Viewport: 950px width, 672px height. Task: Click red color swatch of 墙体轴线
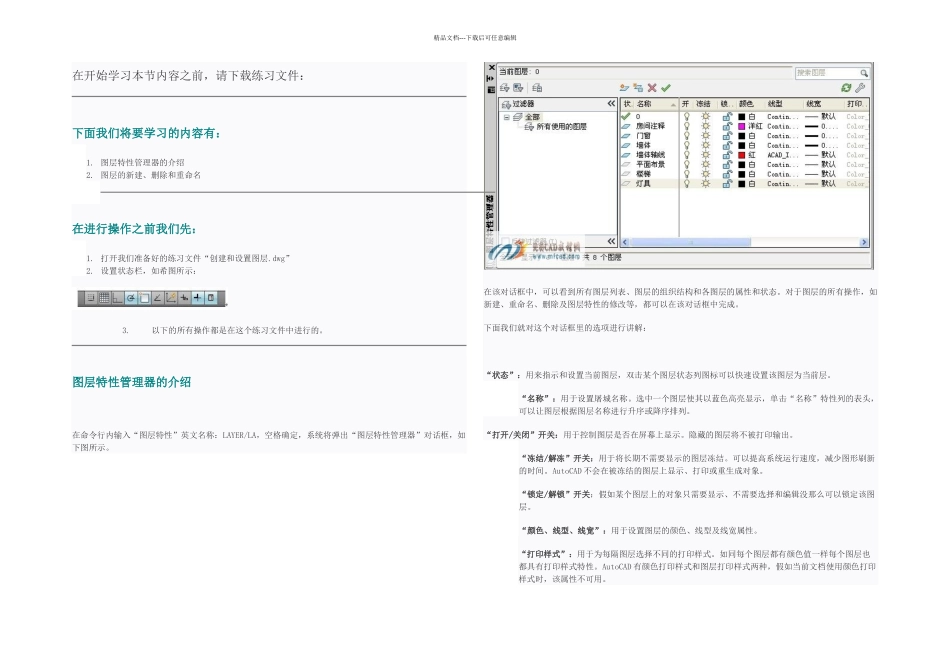pyautogui.click(x=741, y=155)
